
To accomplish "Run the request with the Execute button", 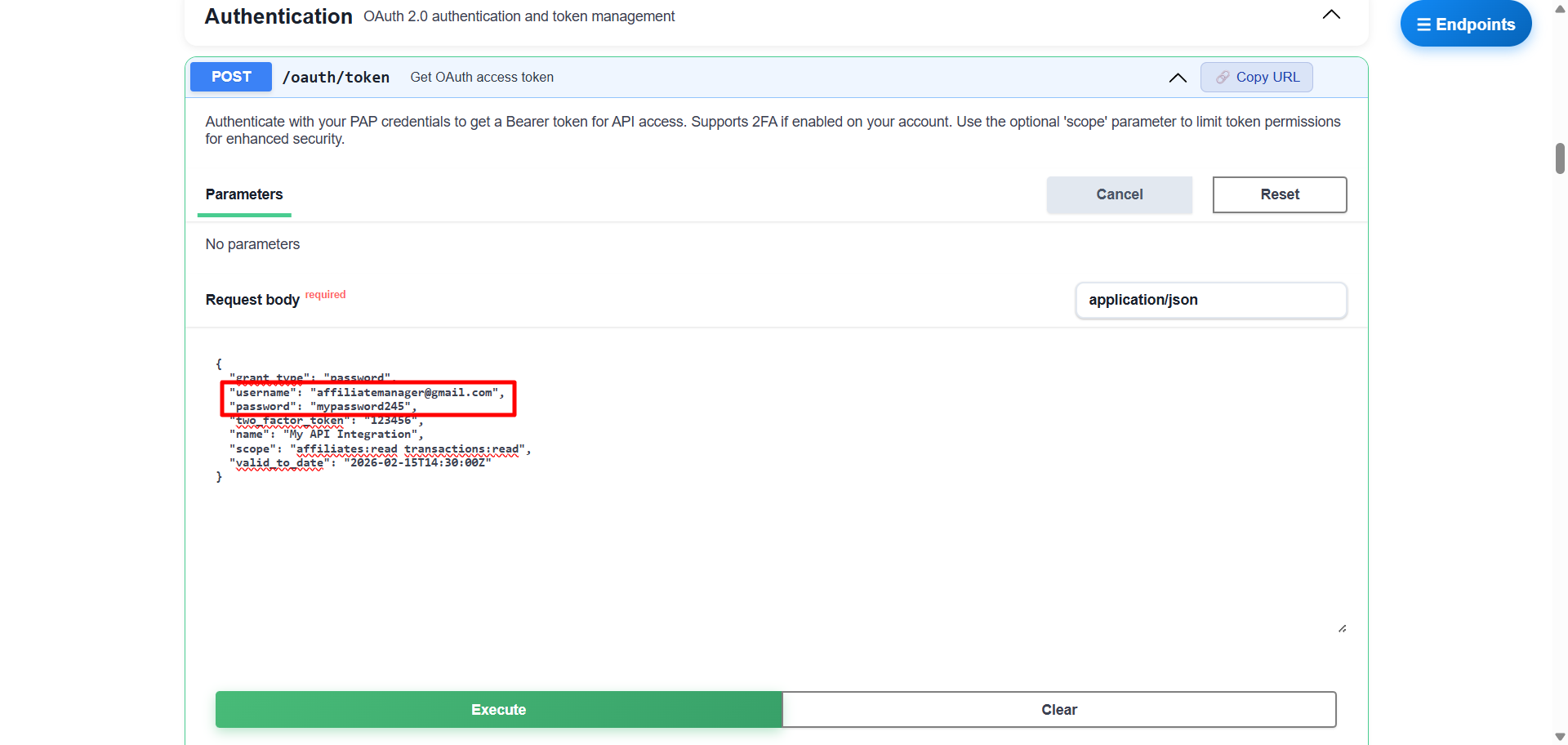I will coord(498,710).
